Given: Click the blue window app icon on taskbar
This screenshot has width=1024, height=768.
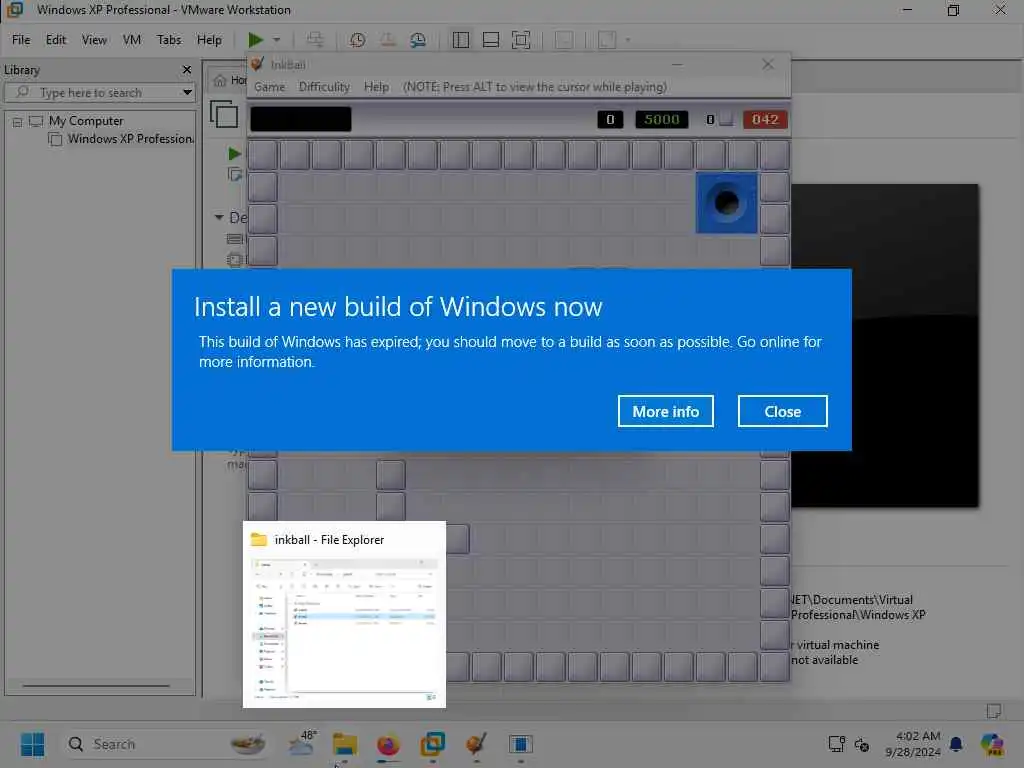Looking at the screenshot, I should coord(520,744).
